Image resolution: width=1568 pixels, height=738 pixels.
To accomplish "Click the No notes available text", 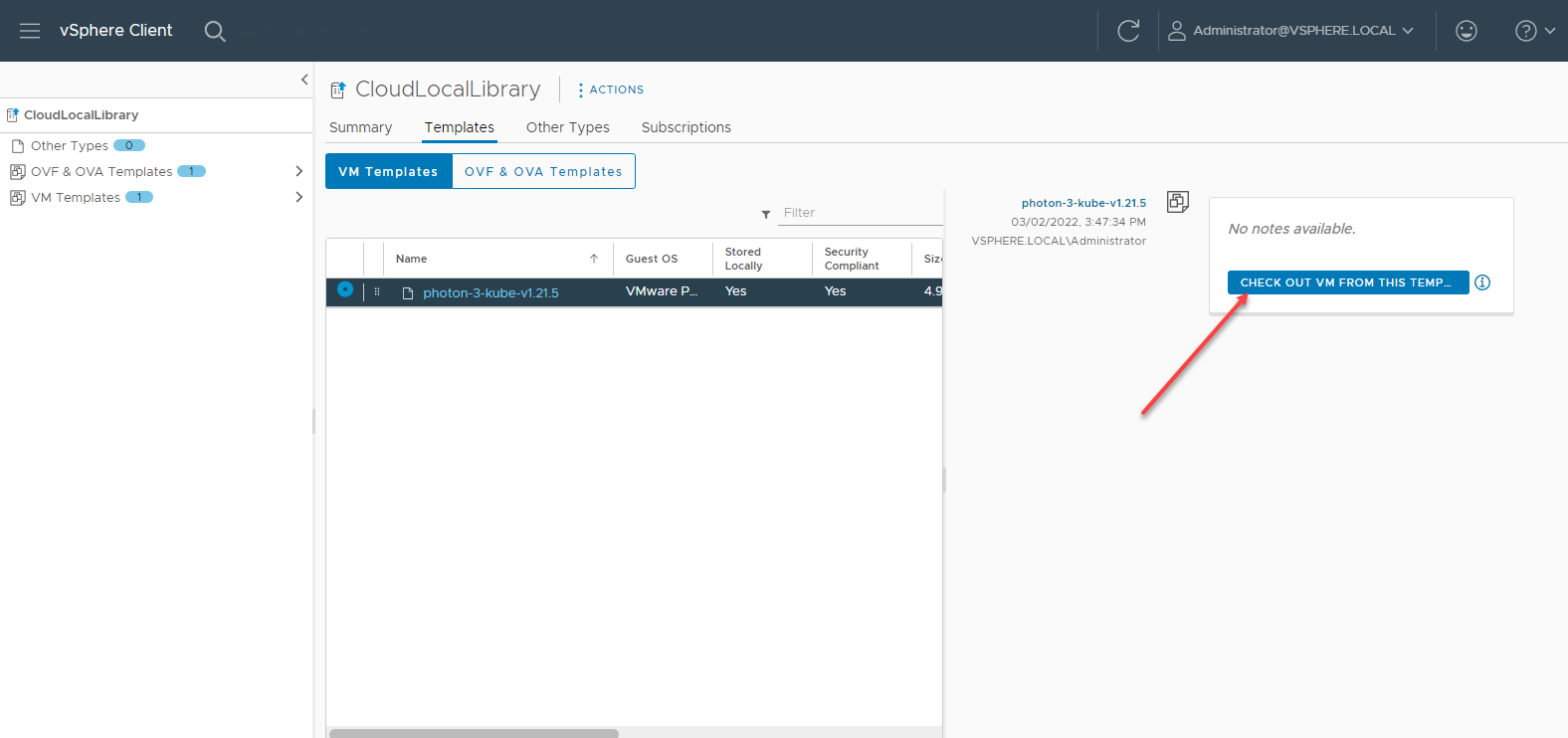I will [1291, 229].
